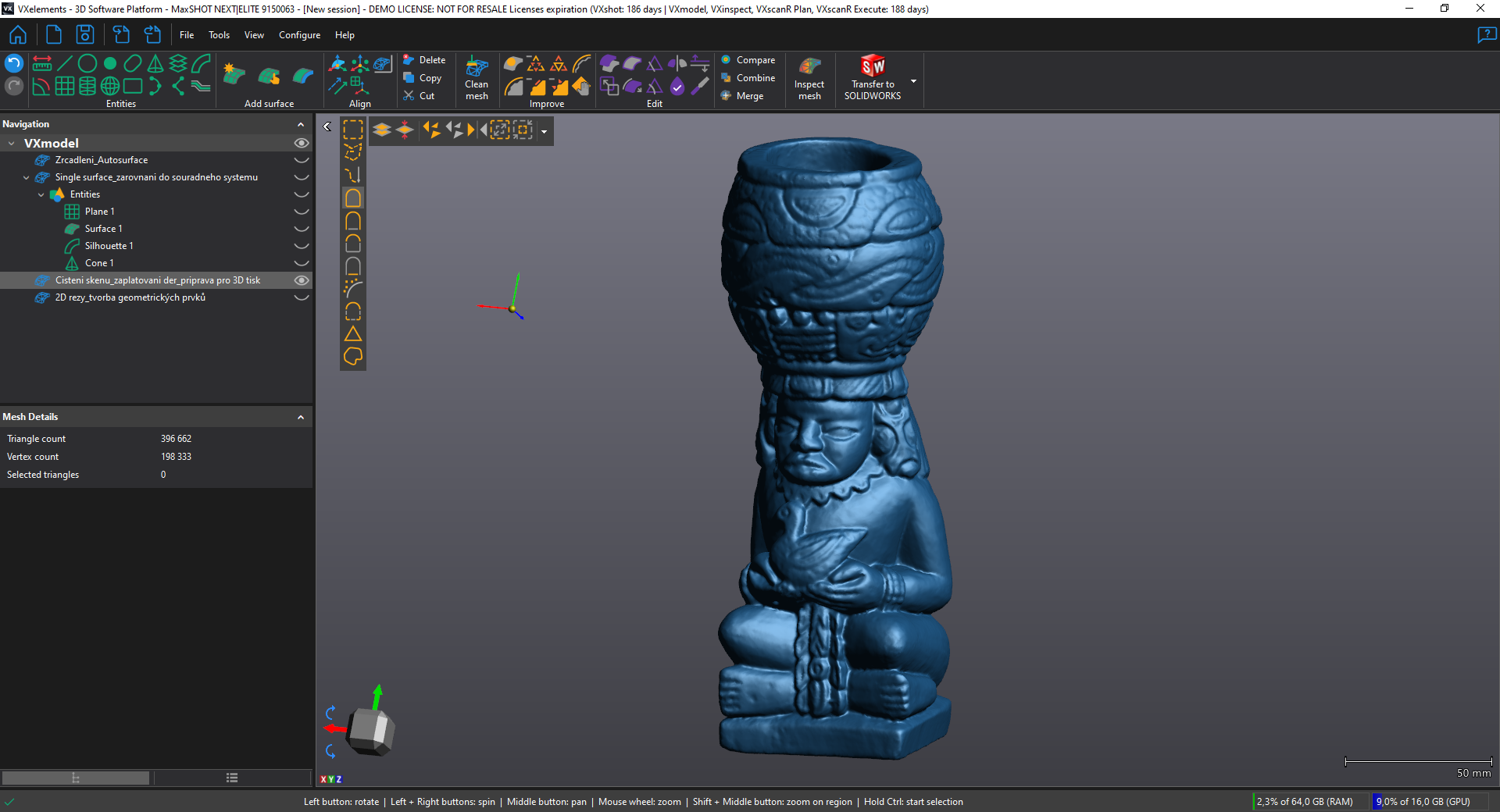
Task: Click the Clean mesh tool
Action: click(477, 78)
